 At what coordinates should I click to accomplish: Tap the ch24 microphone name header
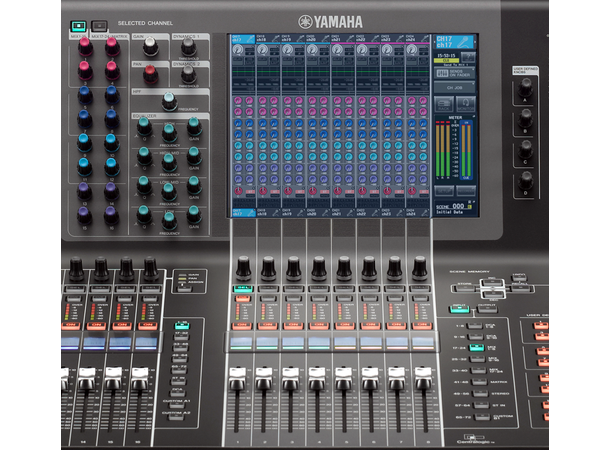pos(417,38)
